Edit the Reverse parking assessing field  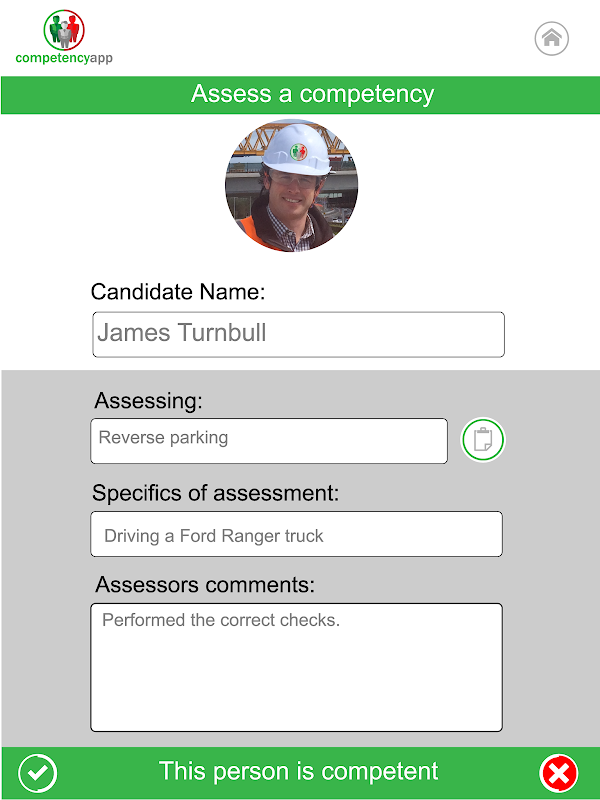tap(269, 441)
